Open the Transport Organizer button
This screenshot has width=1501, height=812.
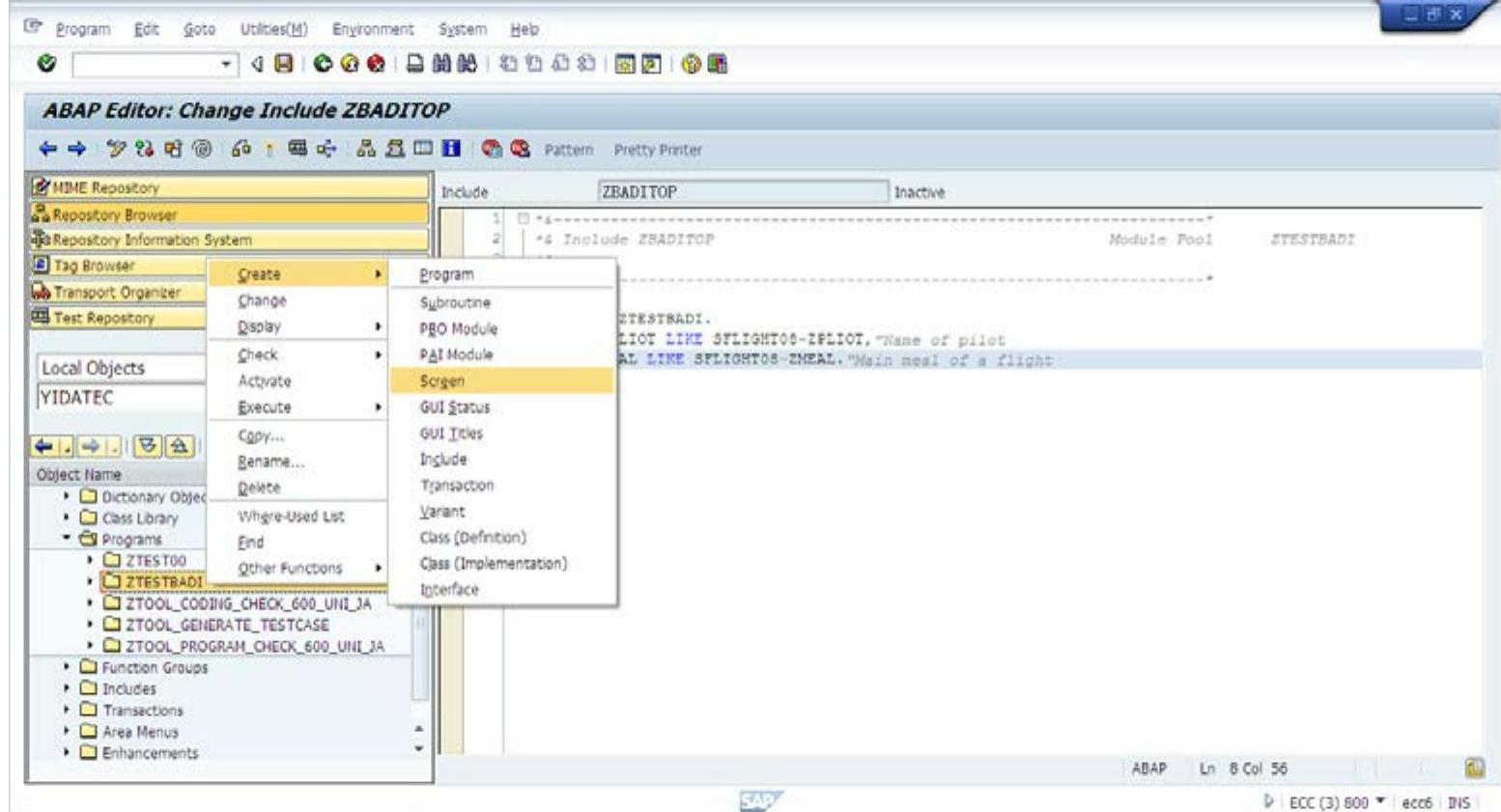pos(119,292)
